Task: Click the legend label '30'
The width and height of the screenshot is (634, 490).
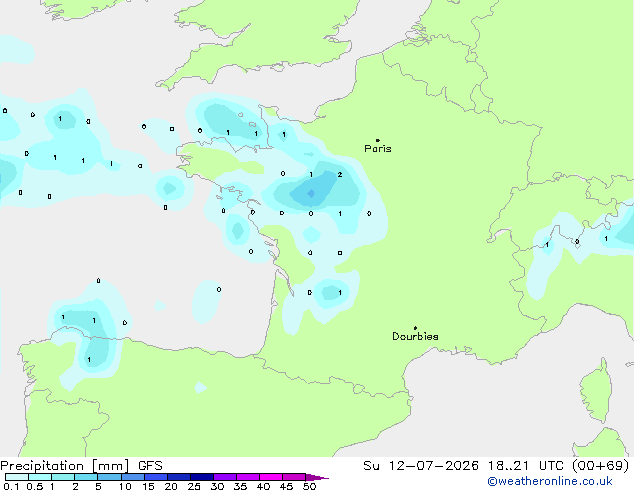Action: click(217, 486)
